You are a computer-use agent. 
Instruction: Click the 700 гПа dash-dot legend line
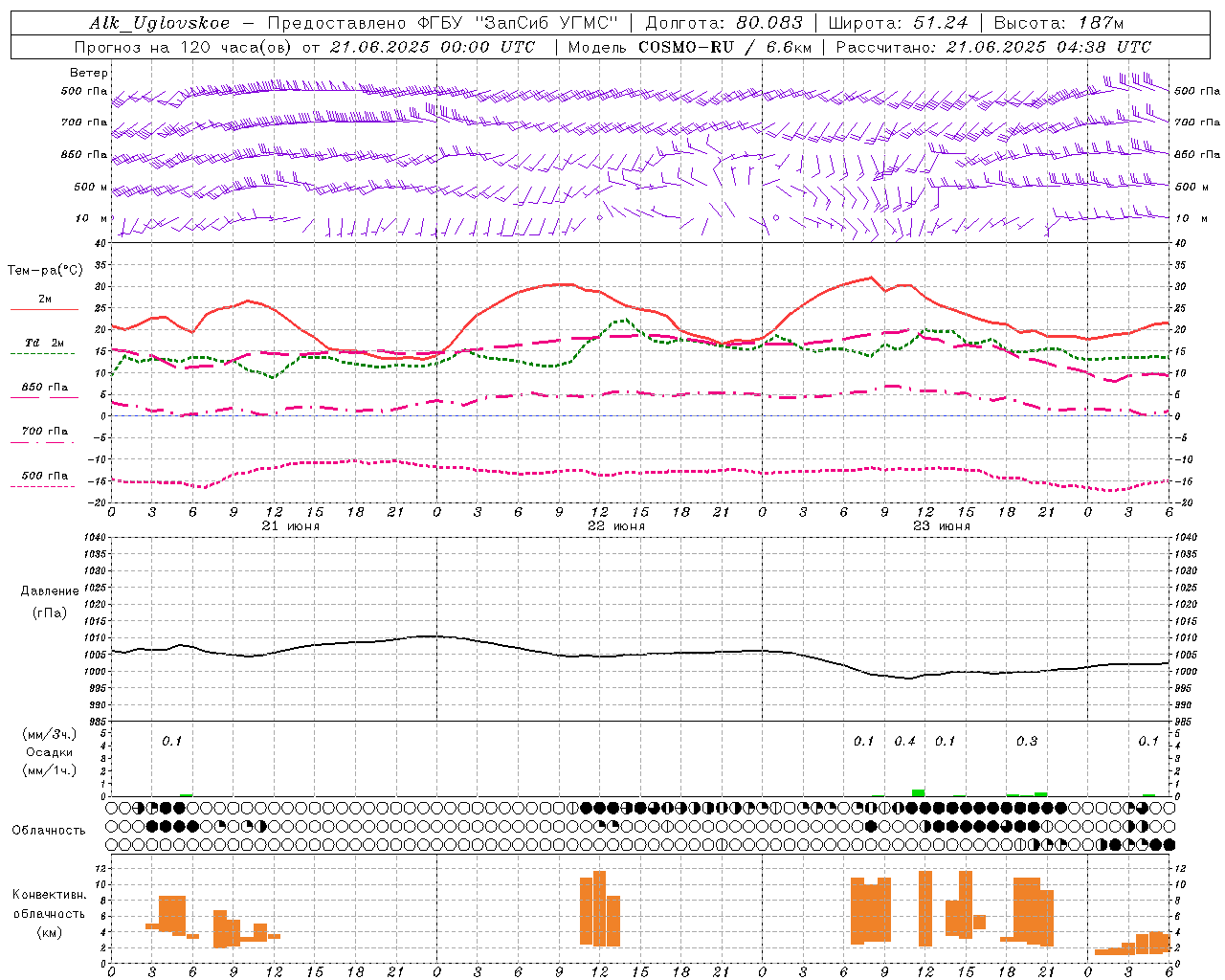point(43,442)
